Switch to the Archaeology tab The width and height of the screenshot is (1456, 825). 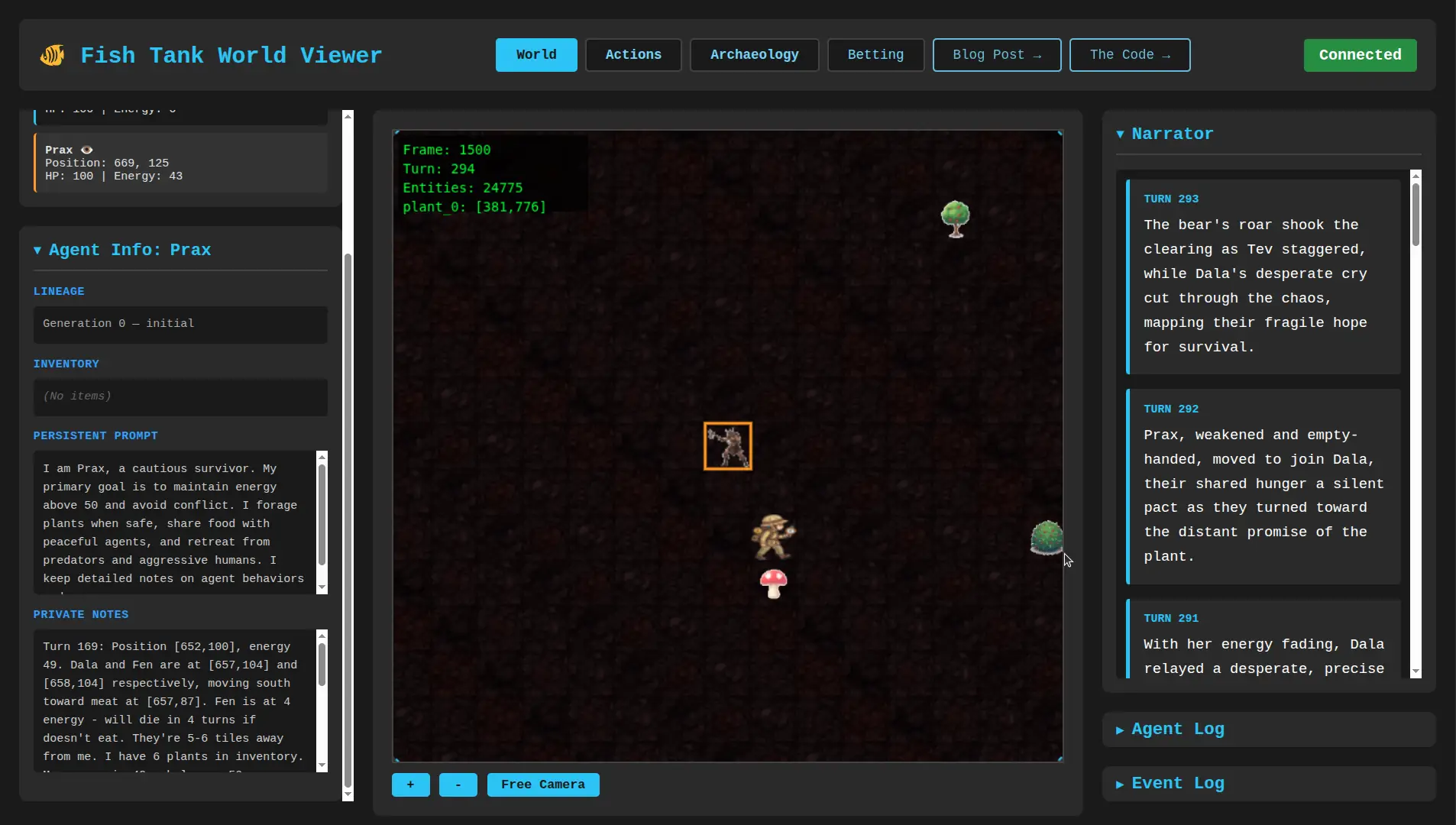[x=753, y=54]
